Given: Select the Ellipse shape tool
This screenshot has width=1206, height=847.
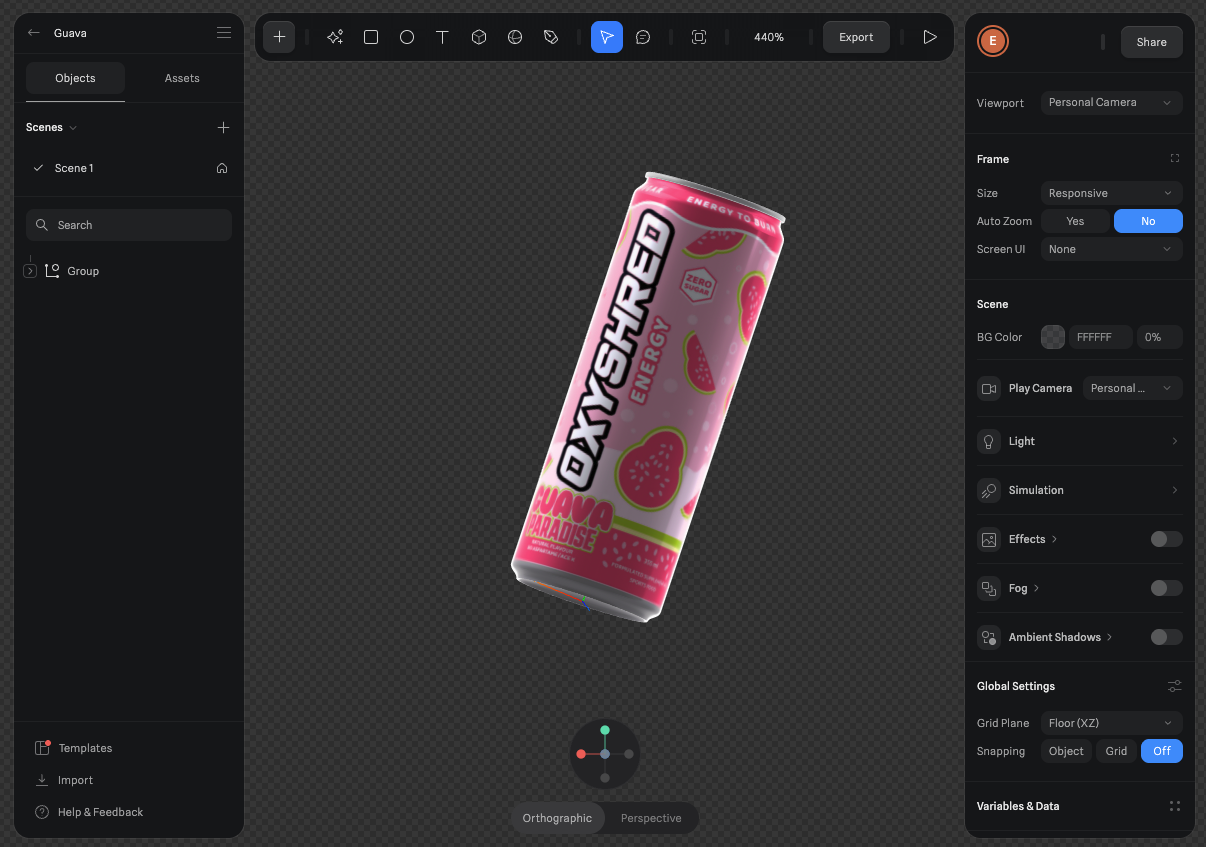Looking at the screenshot, I should tap(407, 37).
